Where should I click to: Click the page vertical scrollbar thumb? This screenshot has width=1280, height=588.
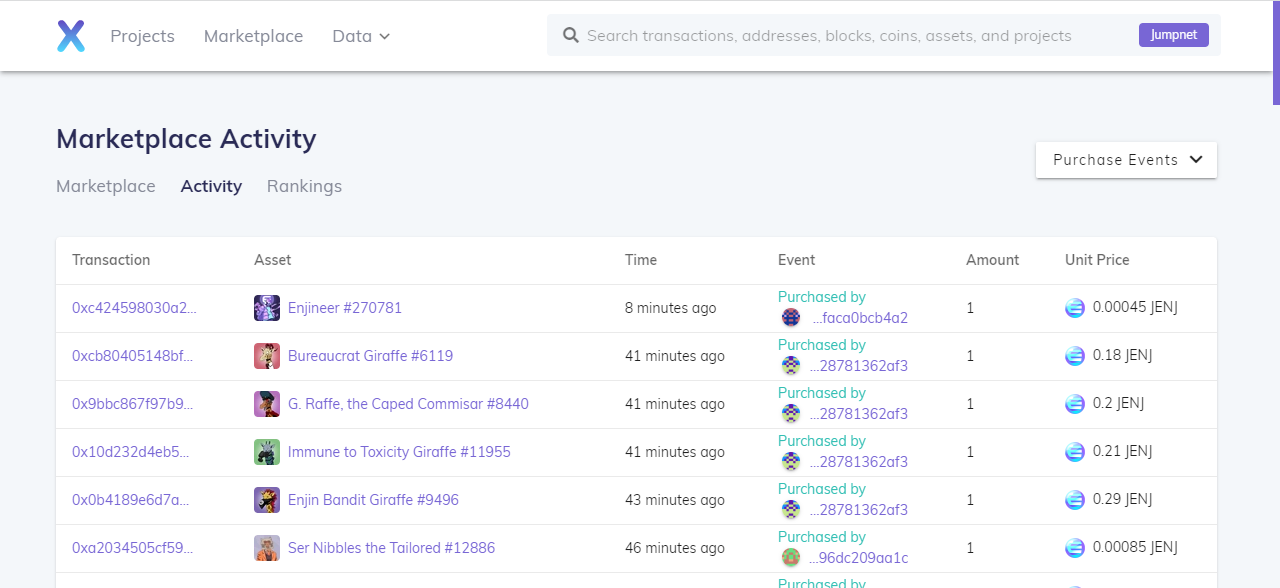1276,52
